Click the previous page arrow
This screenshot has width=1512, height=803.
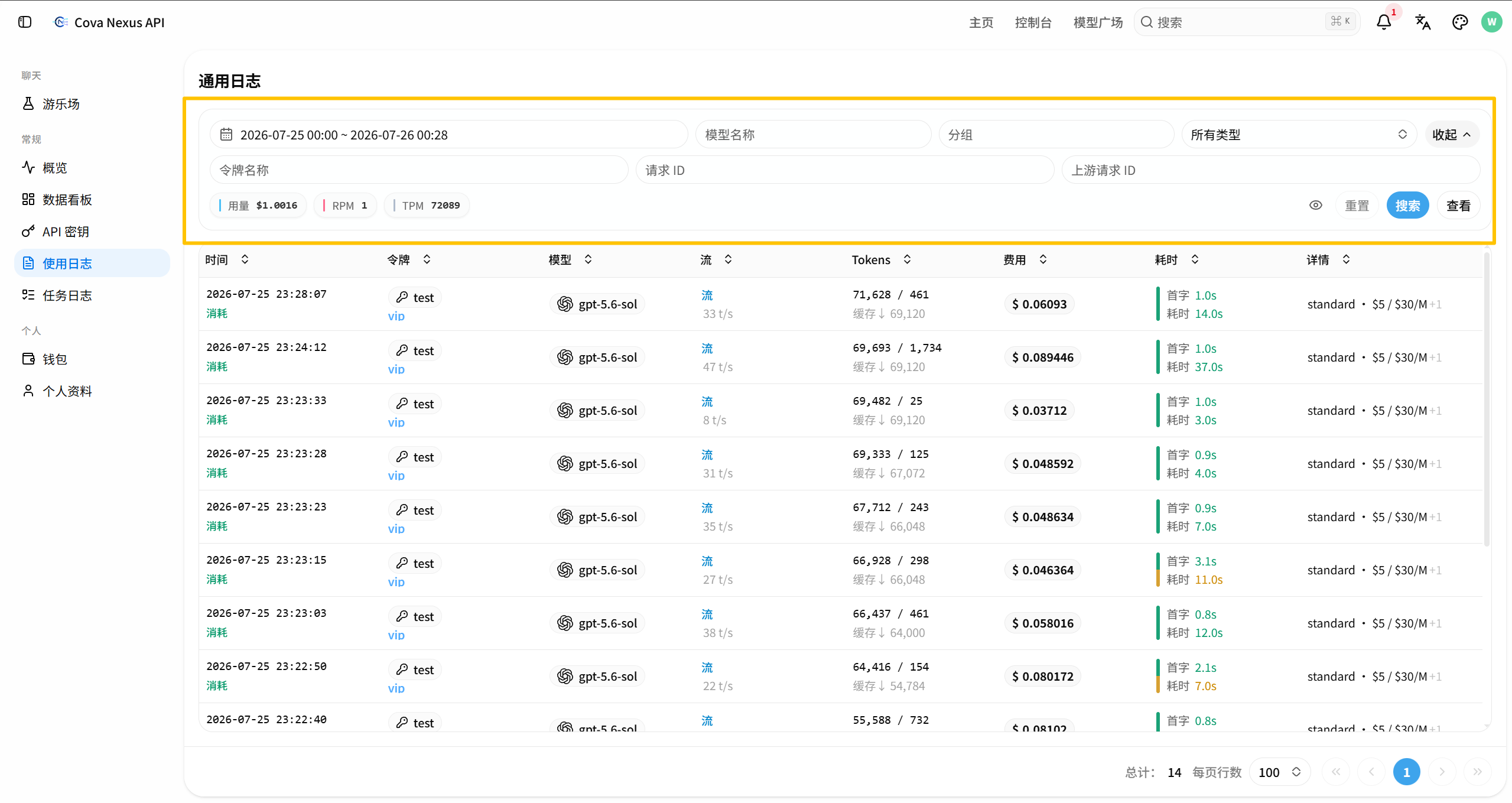(x=1371, y=772)
